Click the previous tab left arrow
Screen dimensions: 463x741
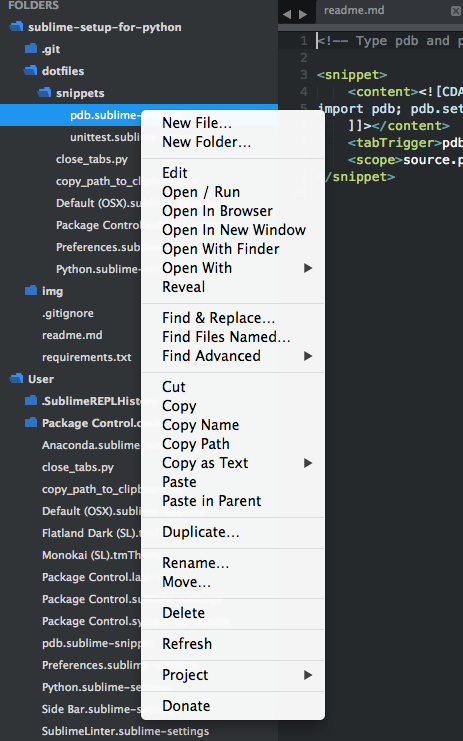287,14
